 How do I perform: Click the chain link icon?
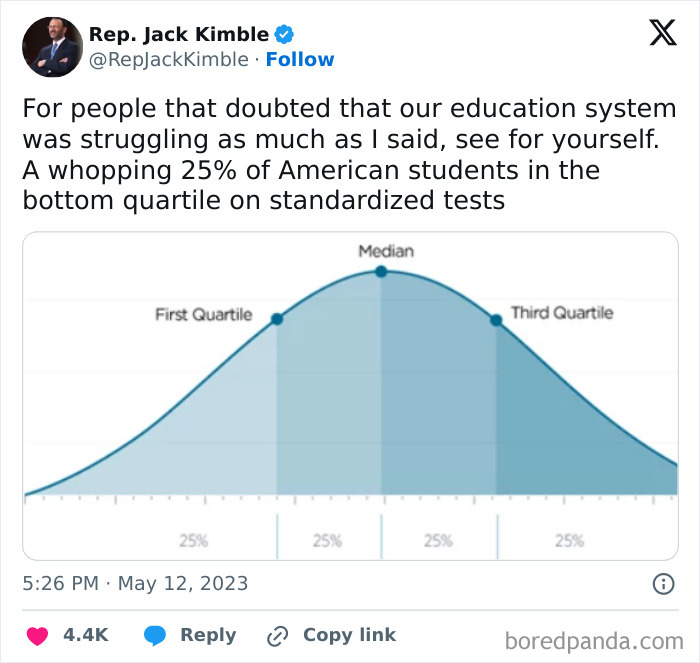(x=277, y=635)
